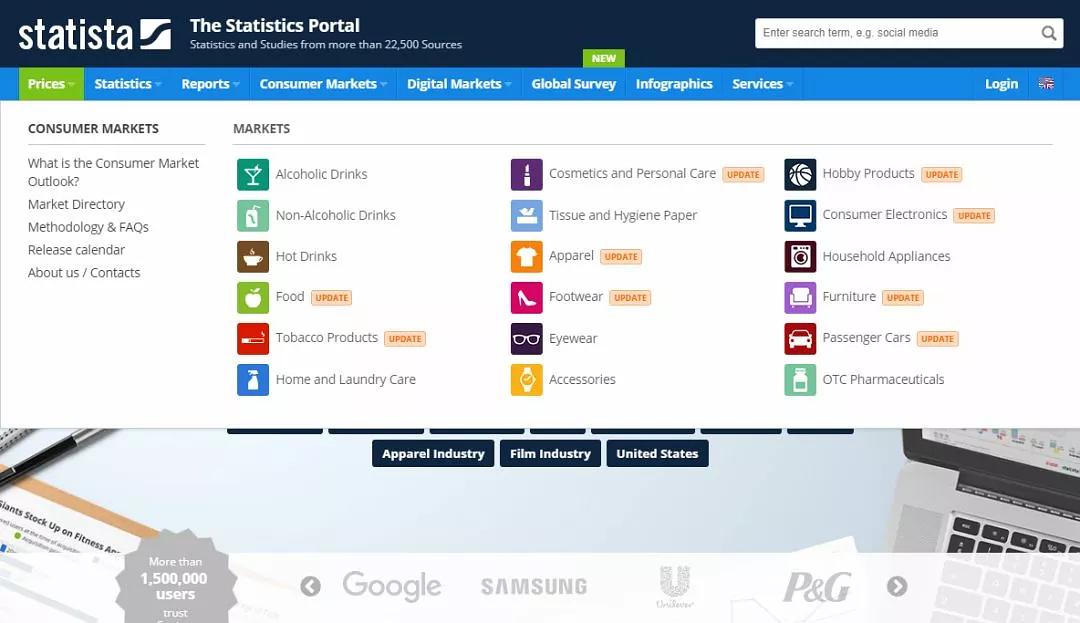Viewport: 1080px width, 623px height.
Task: Click the Alcoholic Drinks cocktail glass icon
Action: pos(253,174)
